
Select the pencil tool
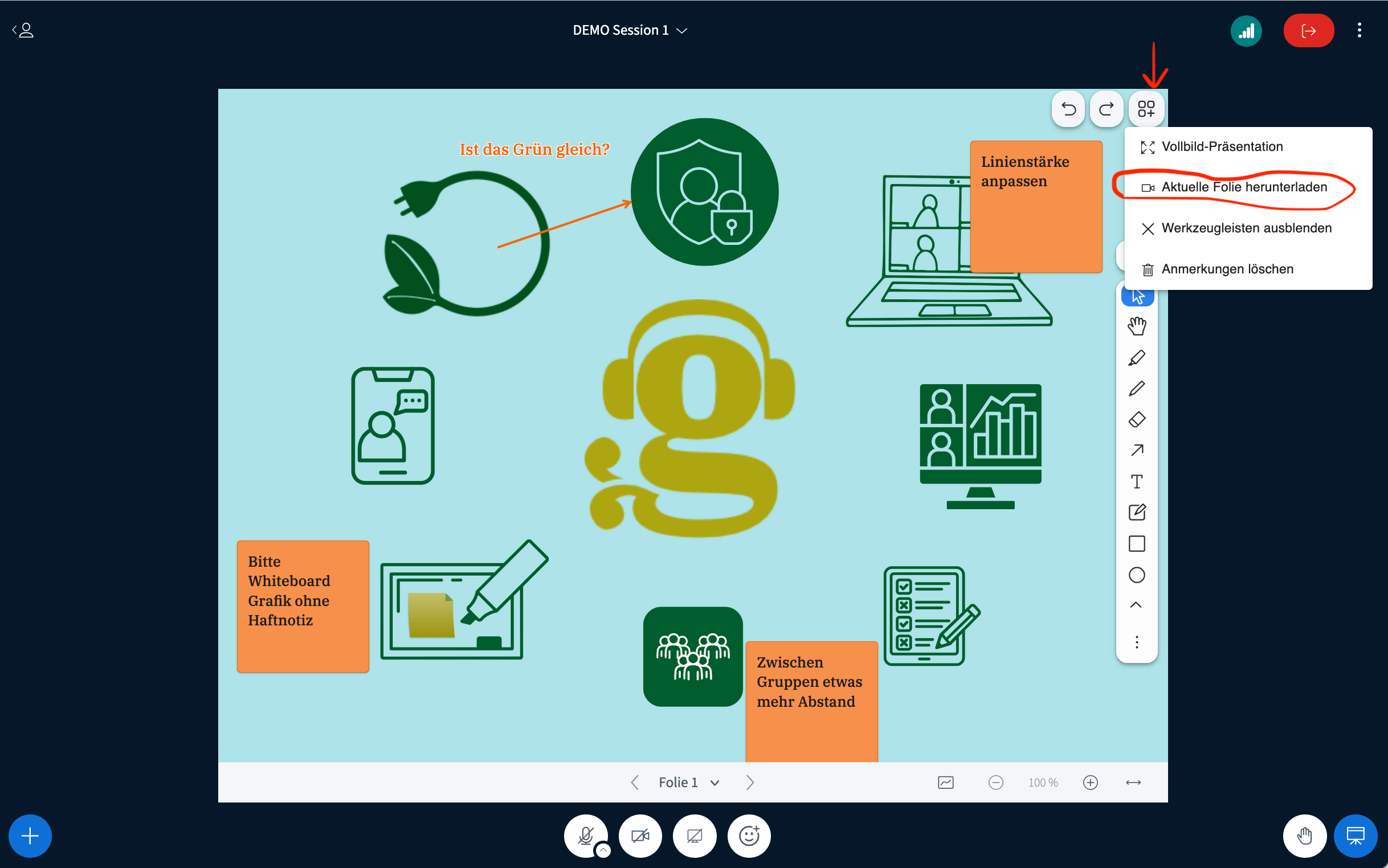pos(1137,388)
